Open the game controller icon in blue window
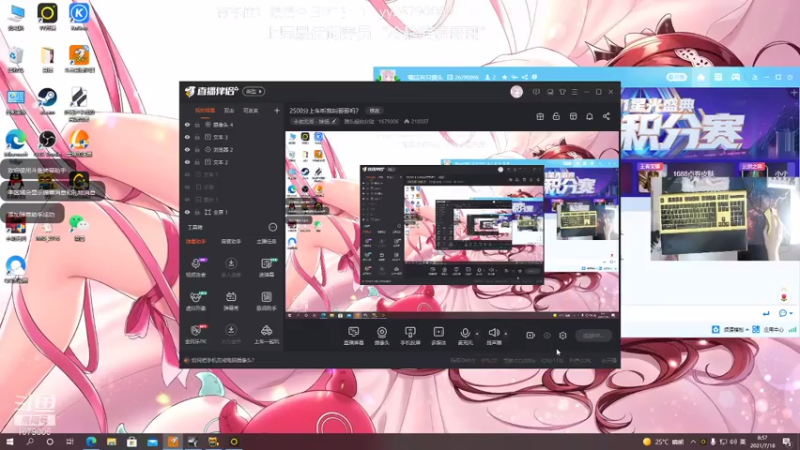Screen dimensions: 800x450 coord(735,77)
